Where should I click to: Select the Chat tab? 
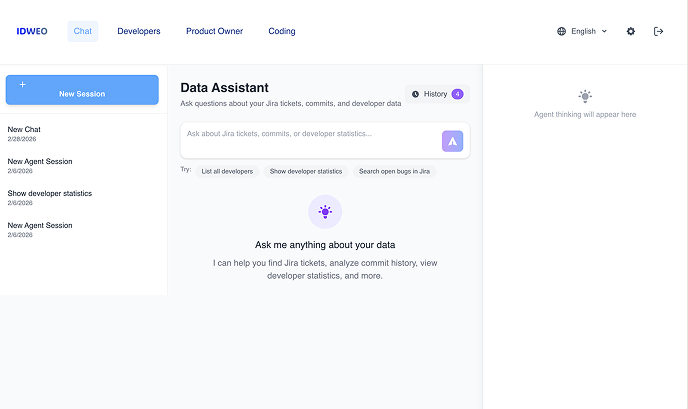pyautogui.click(x=83, y=31)
